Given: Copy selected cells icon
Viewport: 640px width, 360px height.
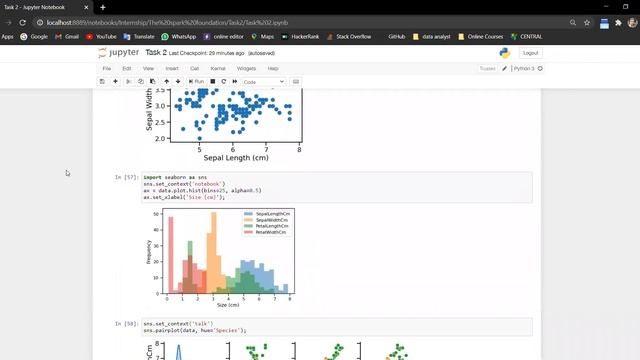Looking at the screenshot, I should pyautogui.click(x=140, y=82).
